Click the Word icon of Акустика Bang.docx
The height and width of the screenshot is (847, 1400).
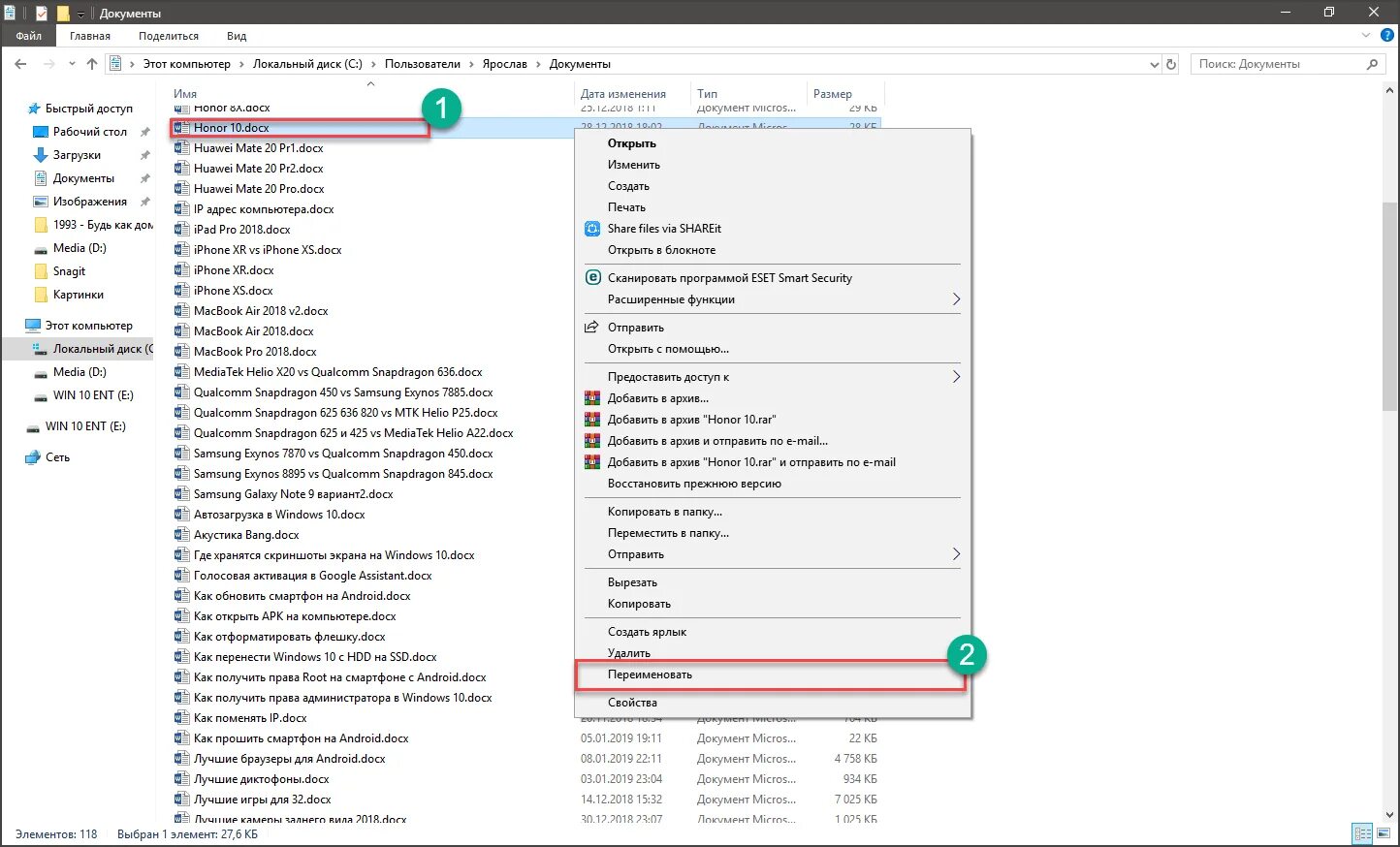181,535
